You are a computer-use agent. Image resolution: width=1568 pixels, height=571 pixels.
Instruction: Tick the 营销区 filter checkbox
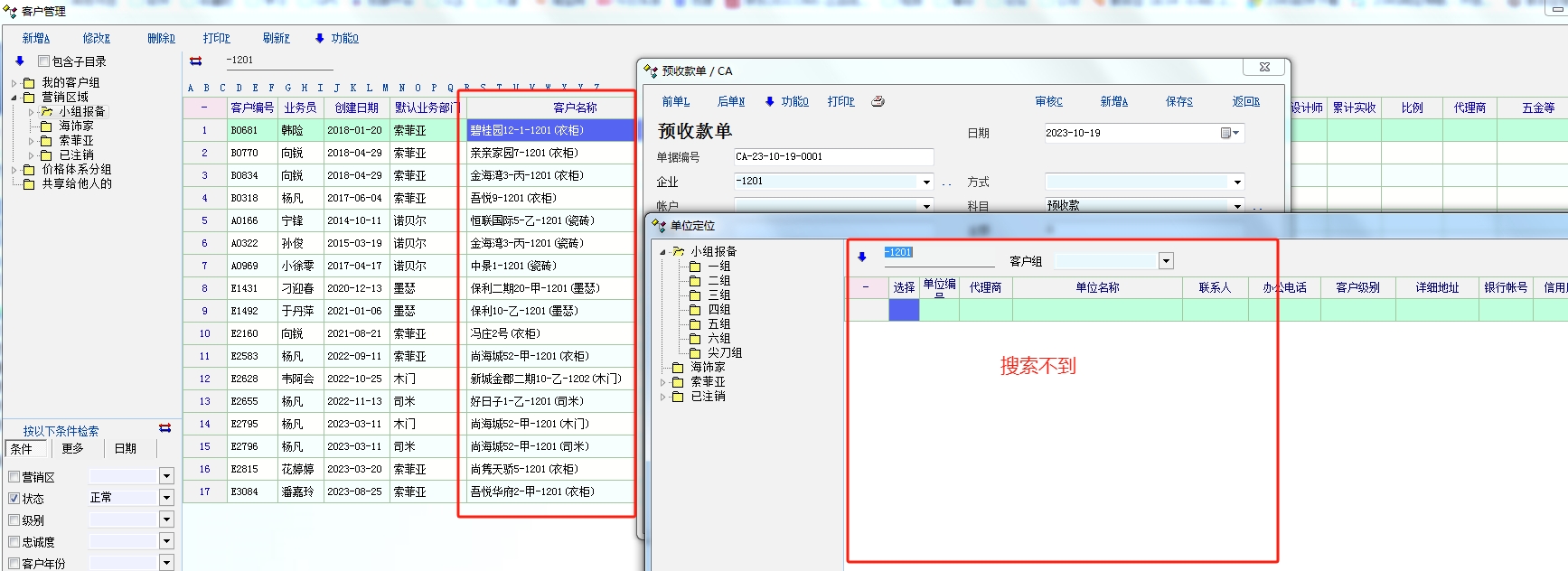[x=14, y=477]
